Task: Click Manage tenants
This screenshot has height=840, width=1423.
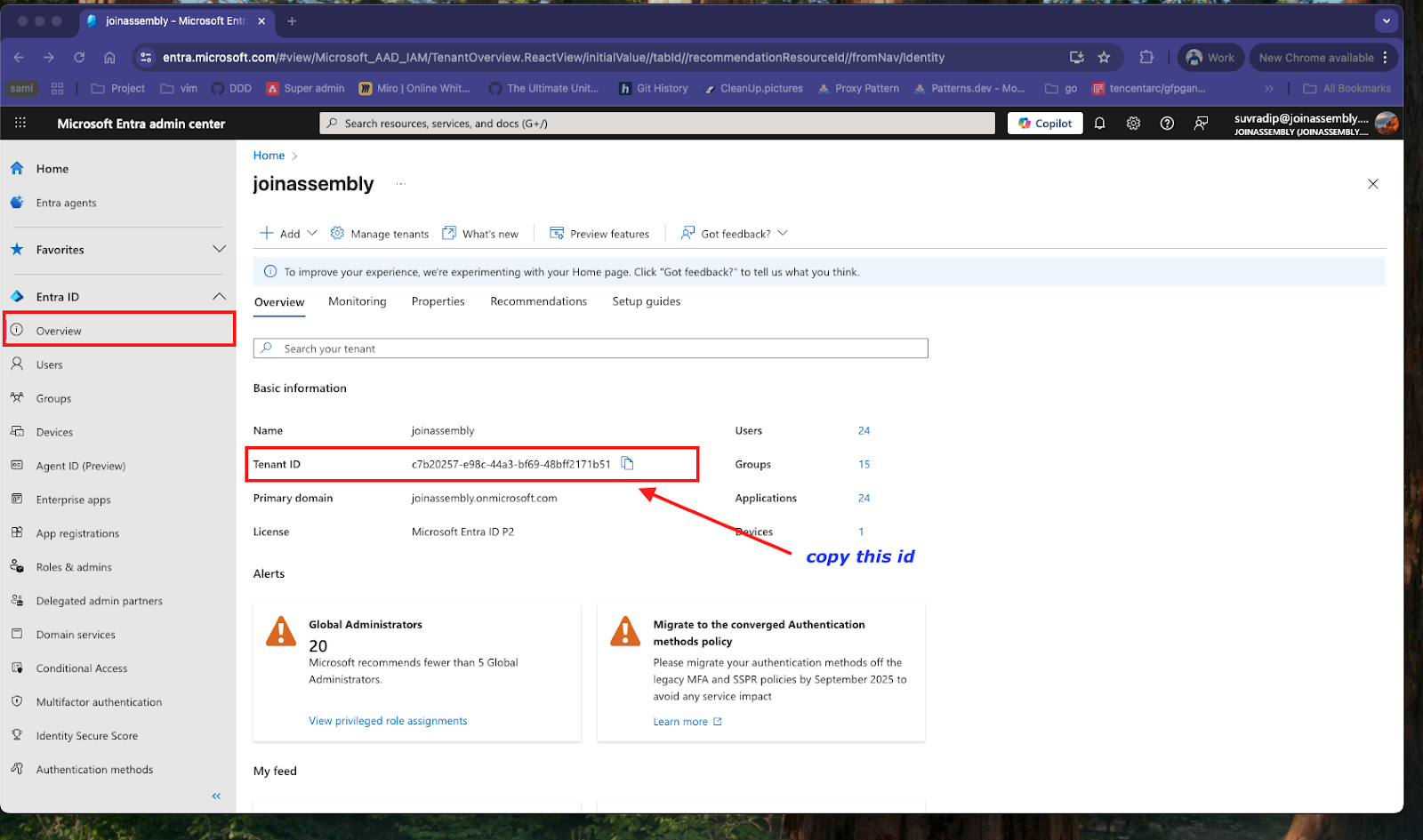Action: [x=380, y=234]
